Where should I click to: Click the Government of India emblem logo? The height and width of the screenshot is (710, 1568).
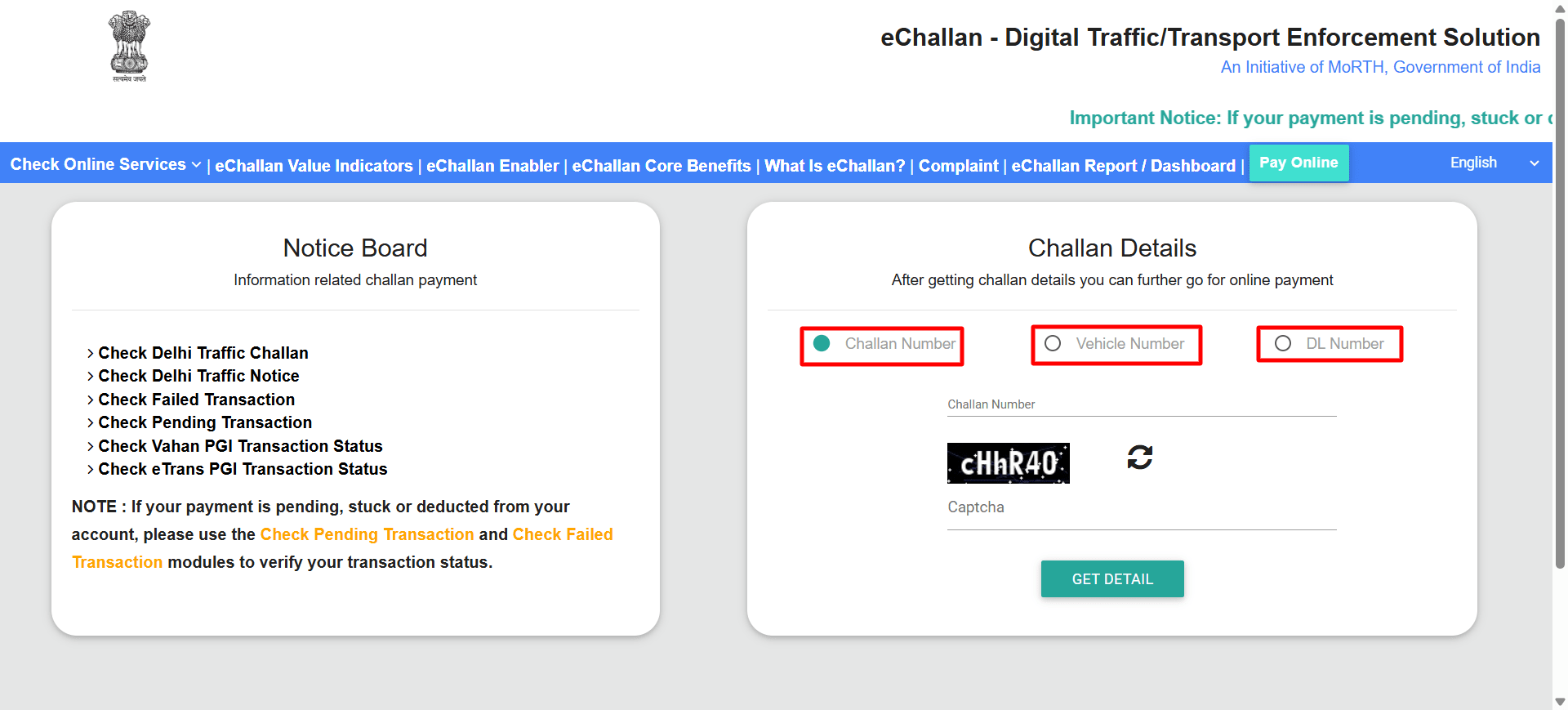[x=129, y=46]
